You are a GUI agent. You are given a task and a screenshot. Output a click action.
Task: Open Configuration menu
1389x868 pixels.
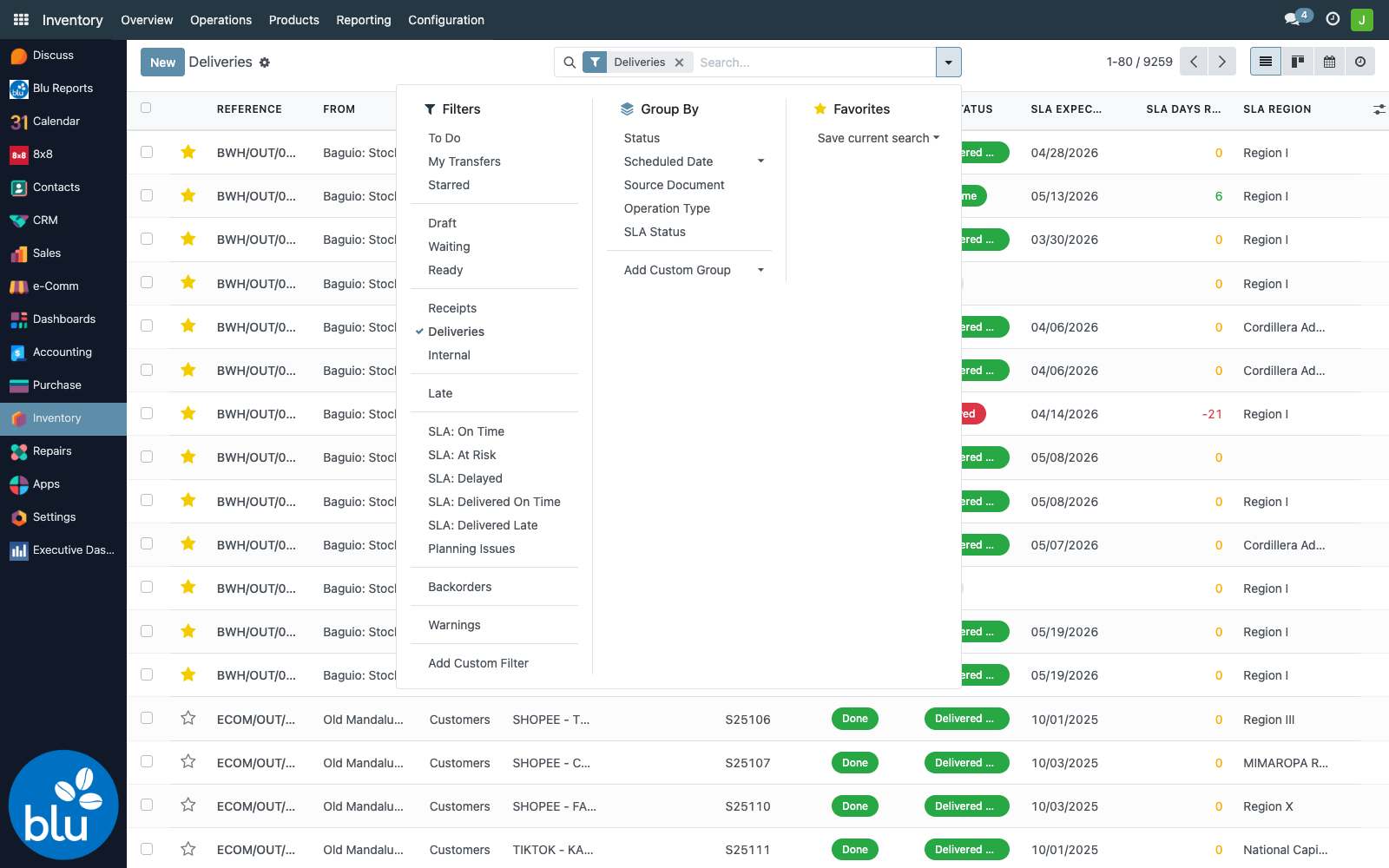pos(446,20)
